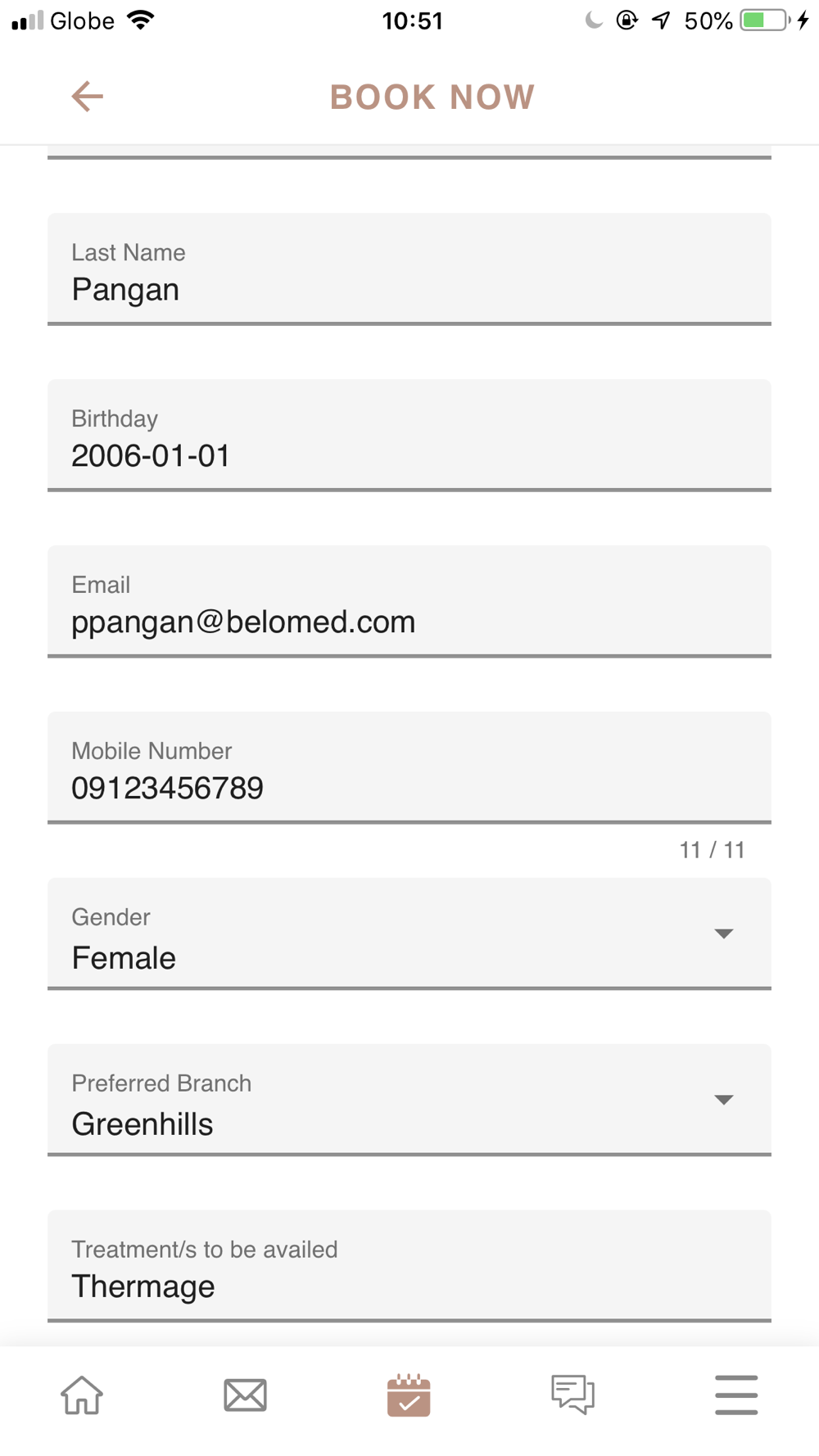Open the Home tab icon

coord(82,1395)
